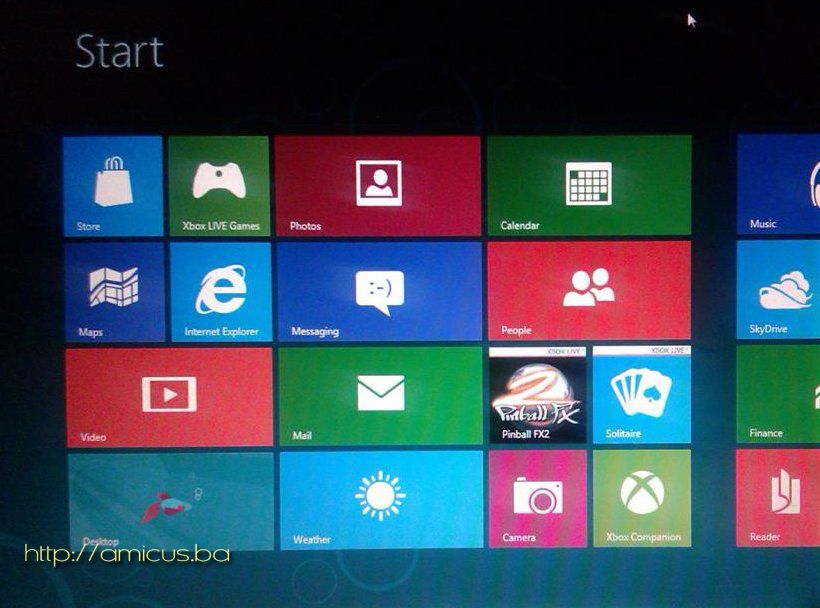Open the People tile
The image size is (820, 608).
589,290
